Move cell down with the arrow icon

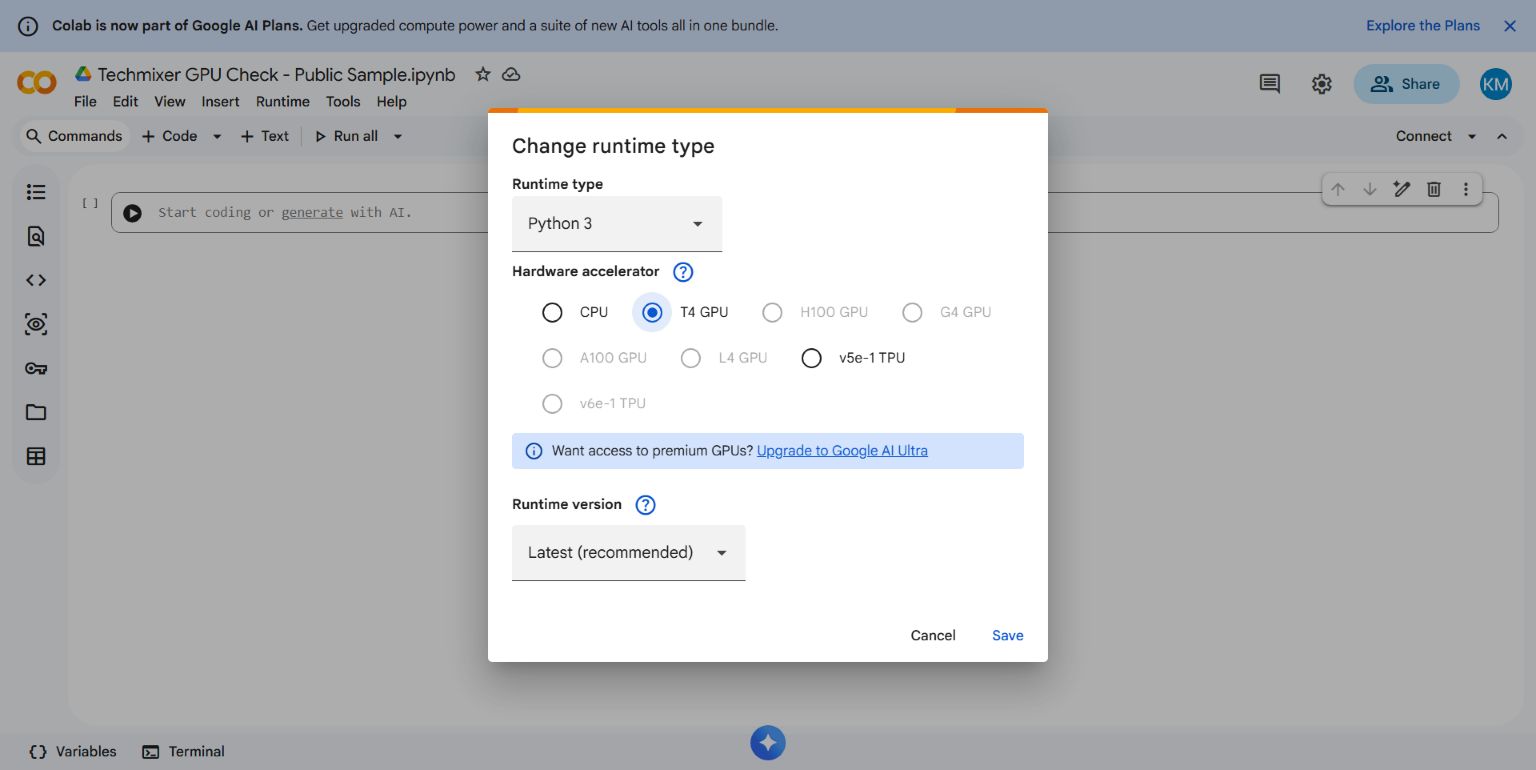point(1370,188)
